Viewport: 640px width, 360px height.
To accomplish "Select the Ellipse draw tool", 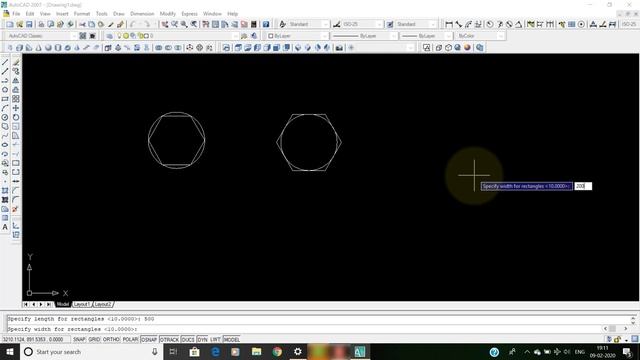I will coord(5,145).
